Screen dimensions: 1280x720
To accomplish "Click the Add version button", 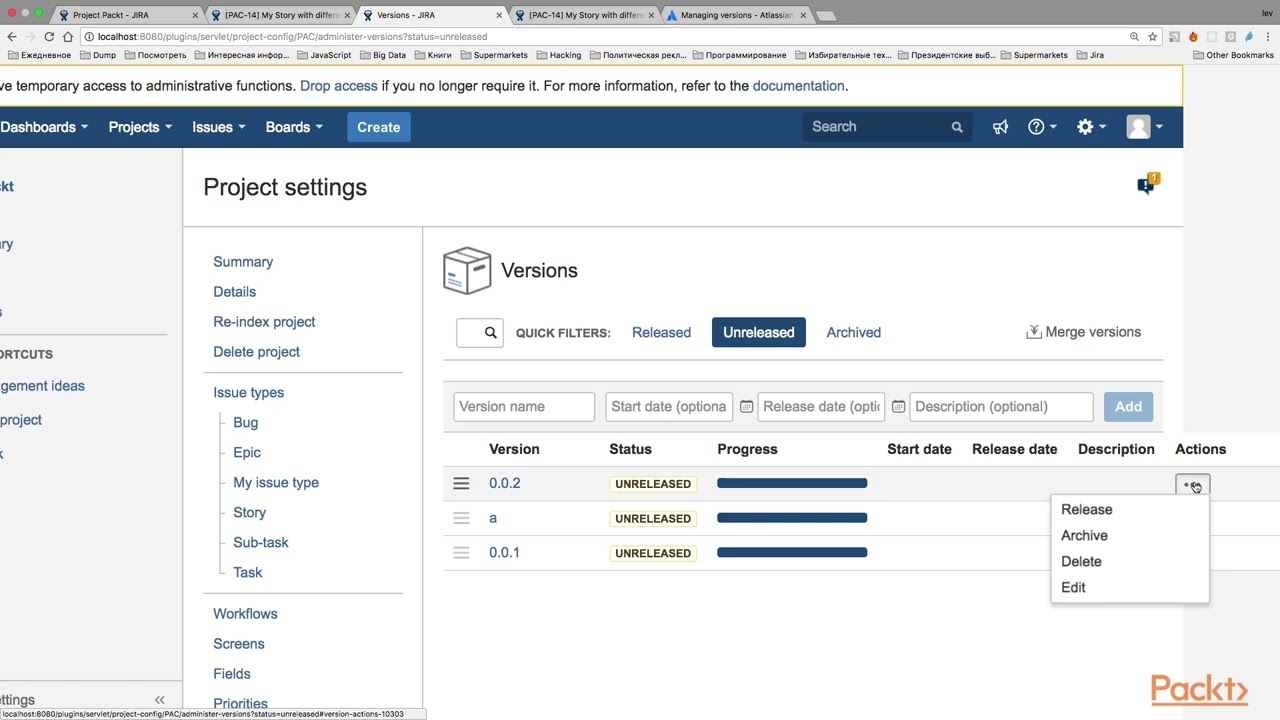I will pos(1128,406).
